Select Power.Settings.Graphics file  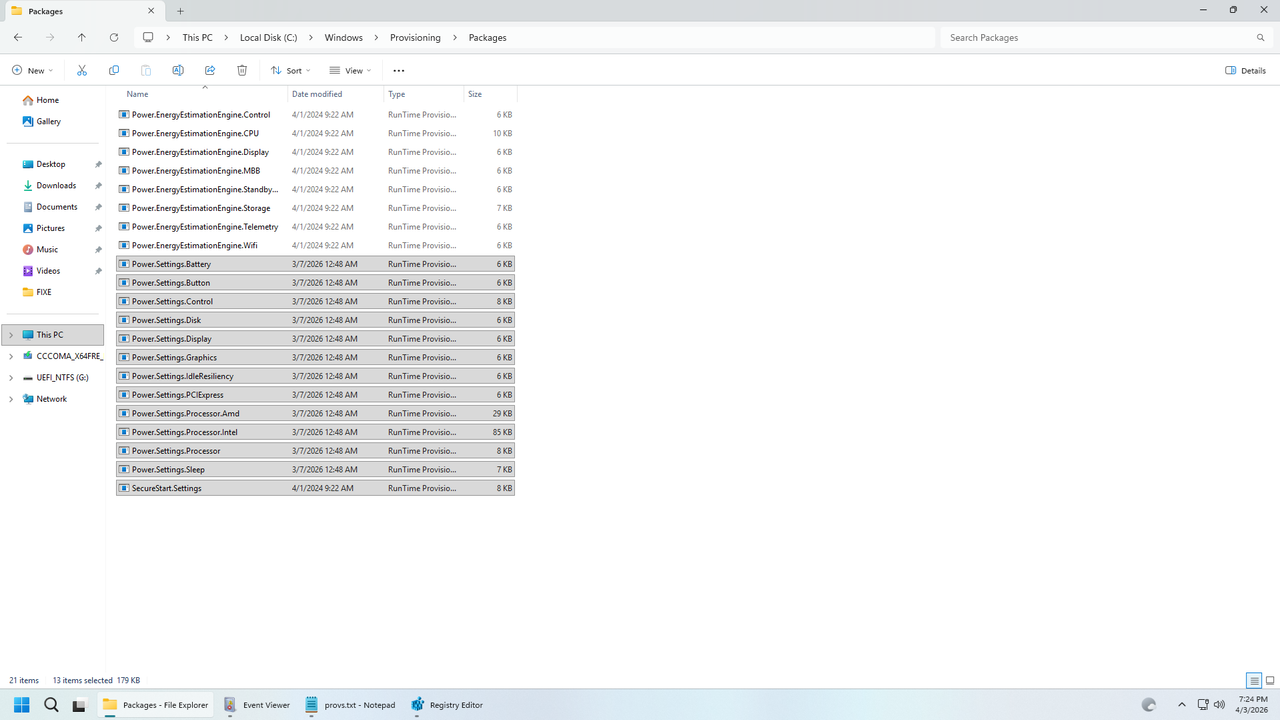tap(315, 357)
